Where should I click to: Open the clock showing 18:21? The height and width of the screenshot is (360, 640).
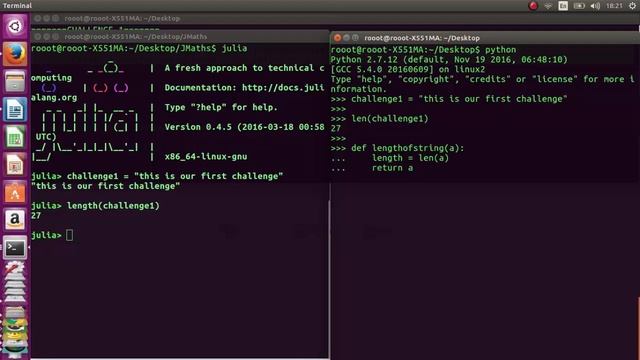(x=614, y=6)
